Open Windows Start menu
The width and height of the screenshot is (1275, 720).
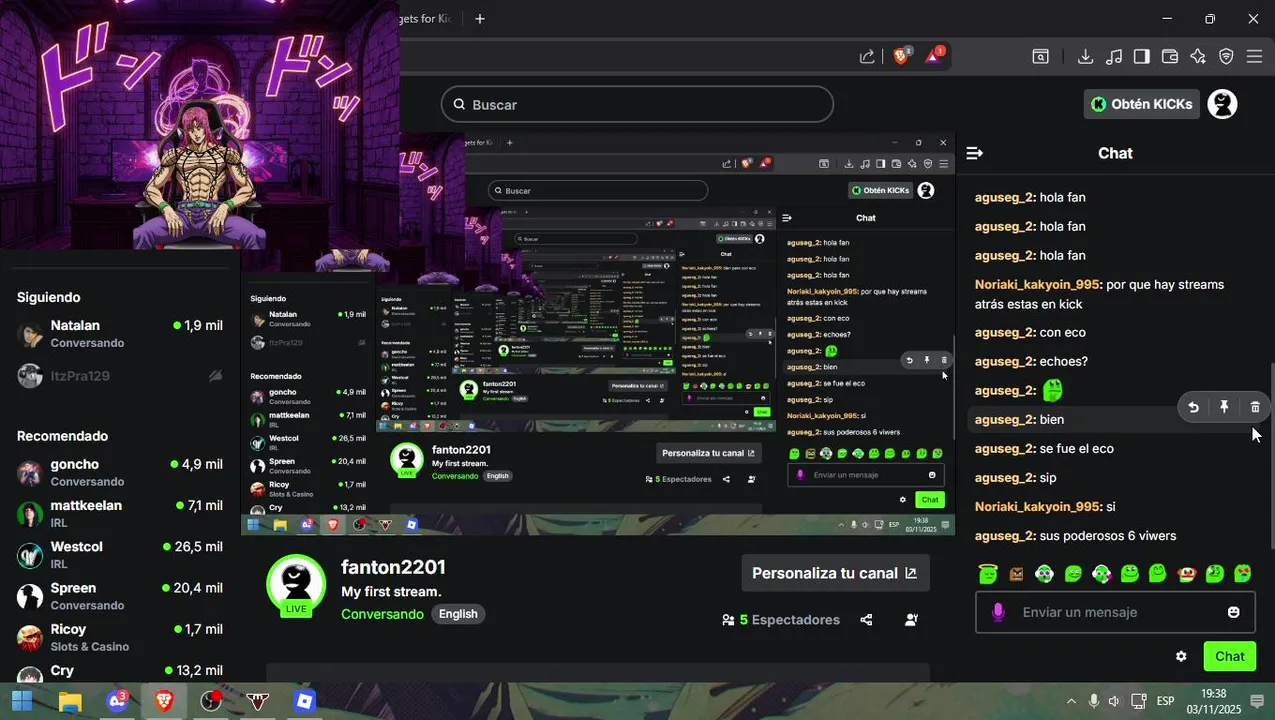tap(22, 701)
